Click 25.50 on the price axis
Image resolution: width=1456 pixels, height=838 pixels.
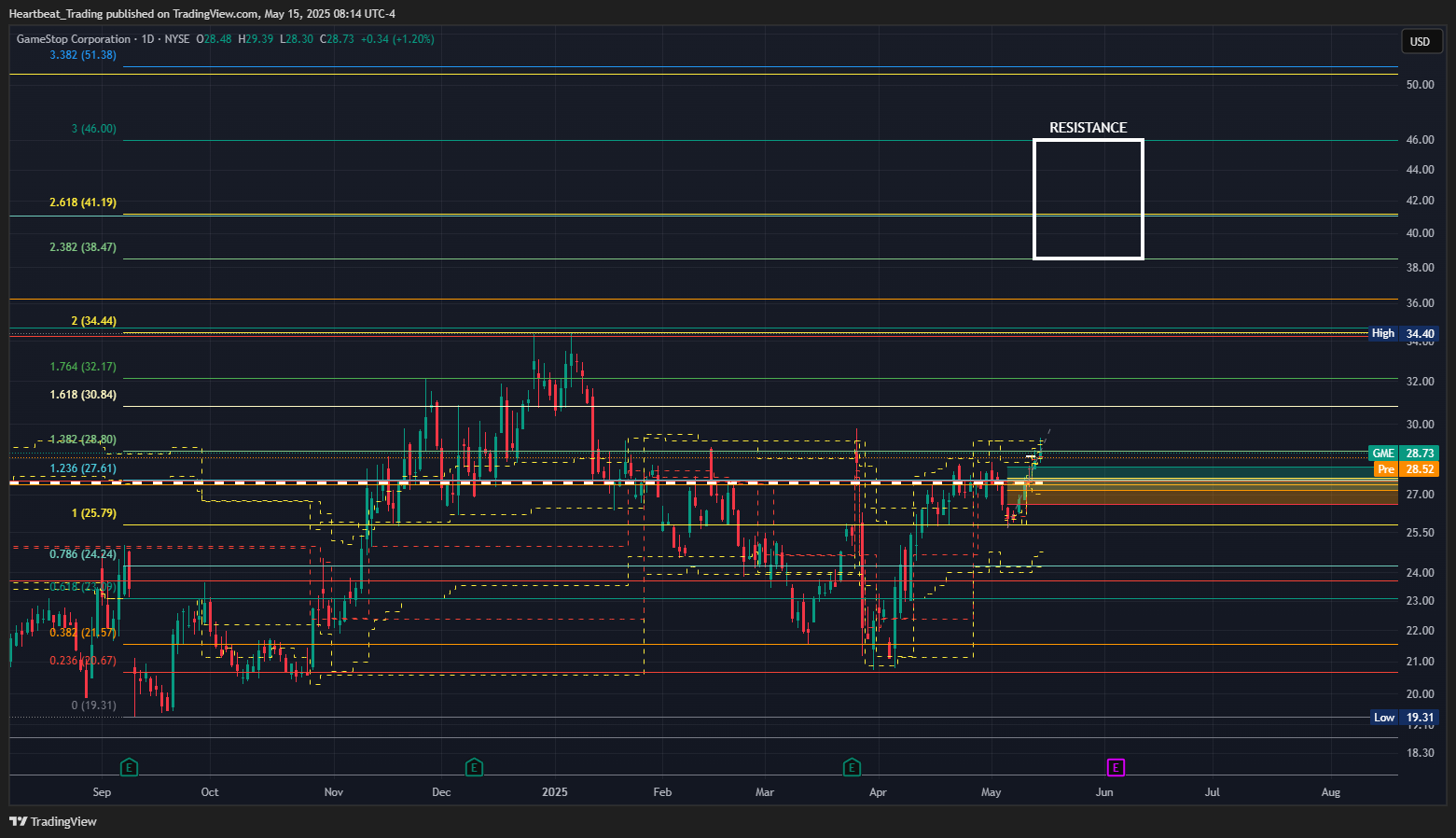point(1420,533)
